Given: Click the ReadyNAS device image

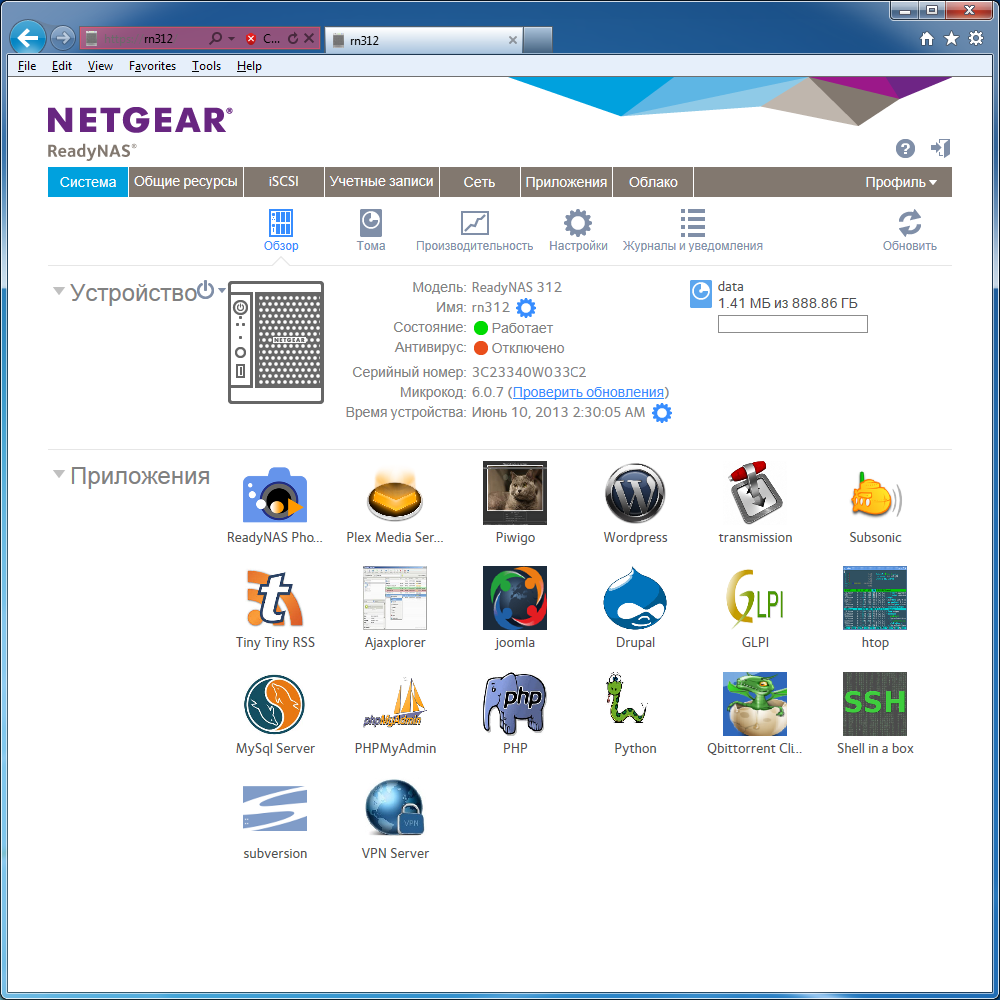Looking at the screenshot, I should click(x=276, y=342).
